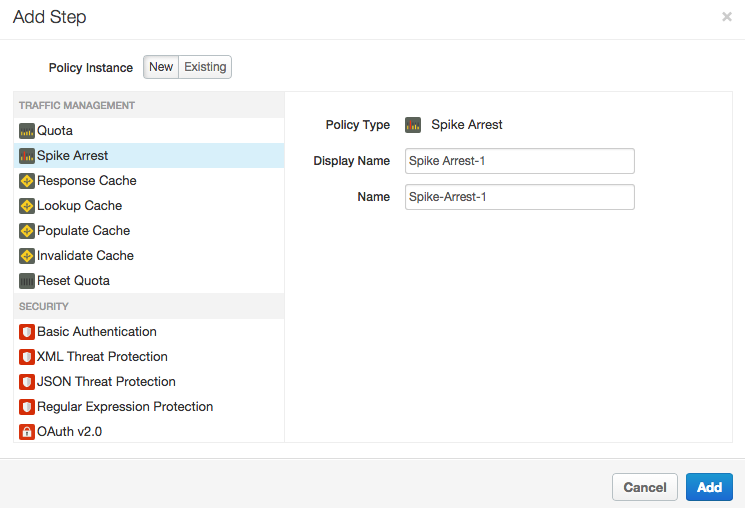The width and height of the screenshot is (745, 508).
Task: Switch Policy Instance to New
Action: pyautogui.click(x=161, y=67)
